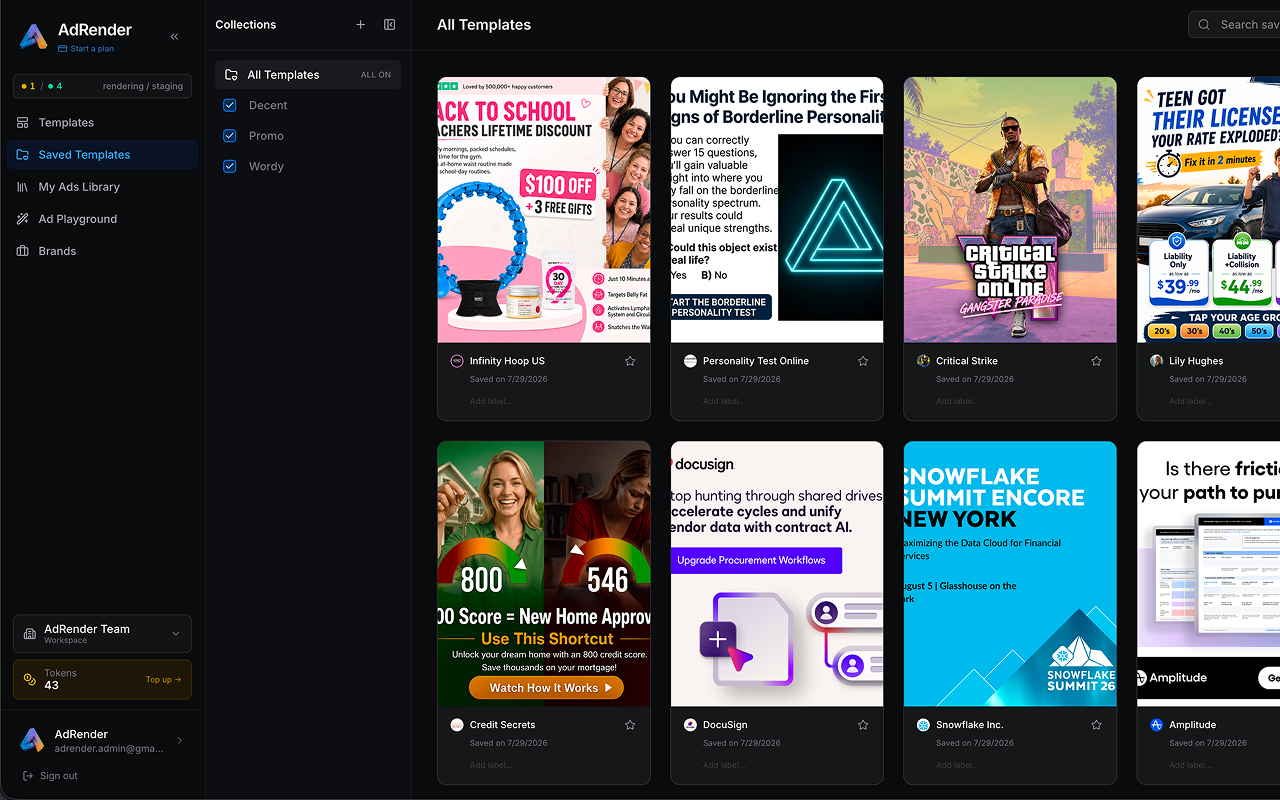Click the Sign out door icon
The width and height of the screenshot is (1280, 800).
point(27,776)
